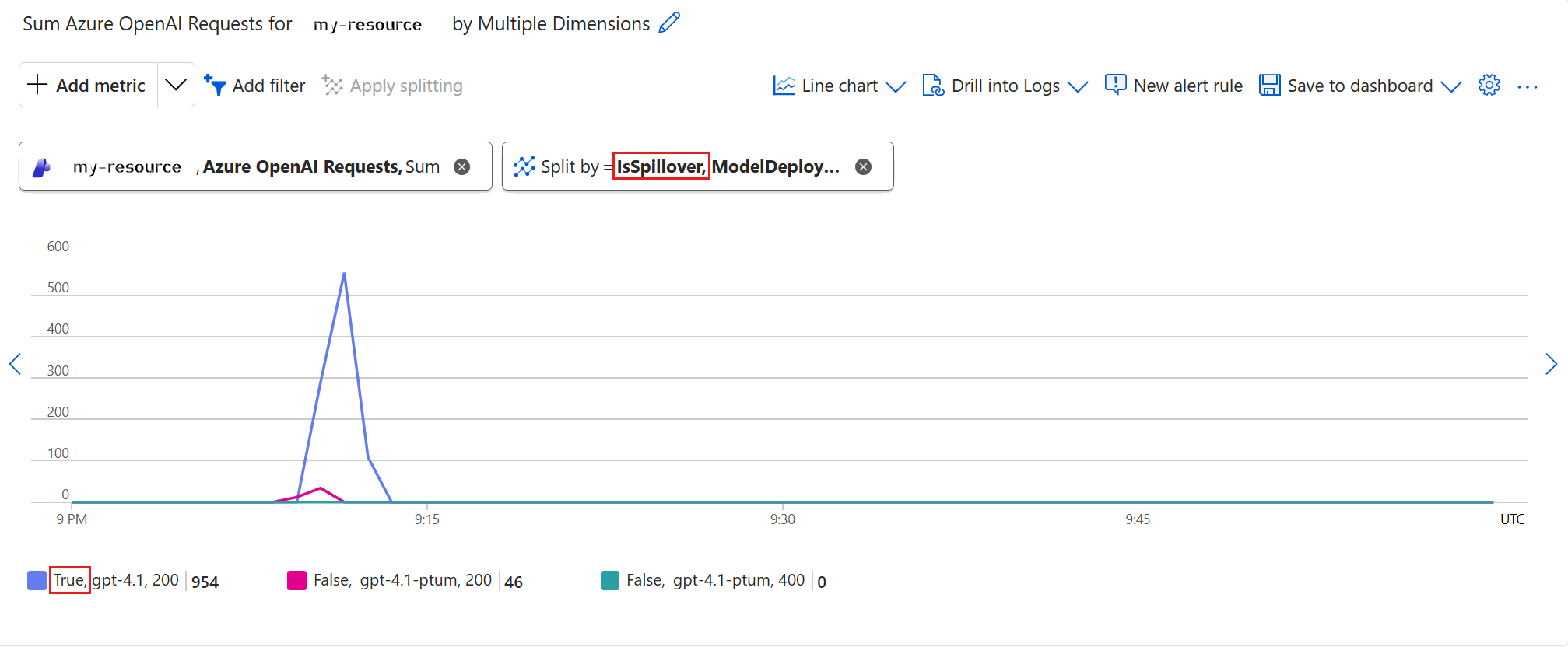
Task: Click the next time range arrow
Action: pyautogui.click(x=1551, y=364)
